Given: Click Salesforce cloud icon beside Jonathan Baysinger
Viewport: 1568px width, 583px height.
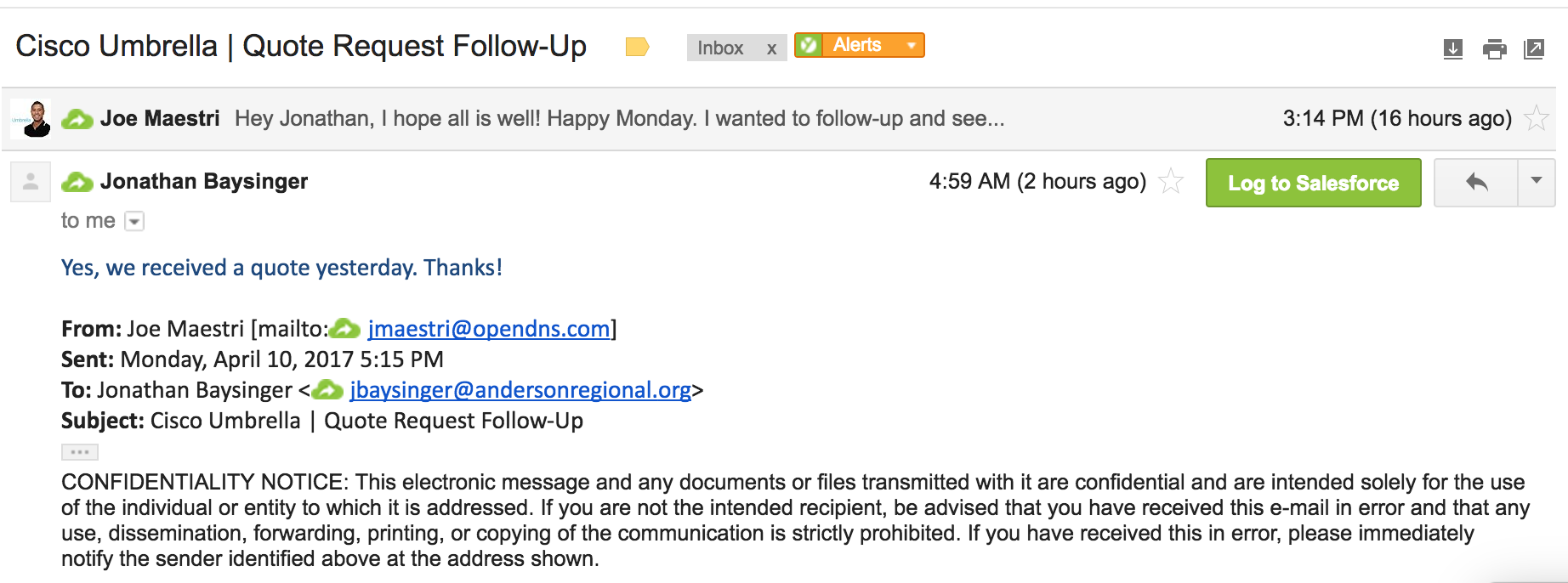Looking at the screenshot, I should 77,182.
